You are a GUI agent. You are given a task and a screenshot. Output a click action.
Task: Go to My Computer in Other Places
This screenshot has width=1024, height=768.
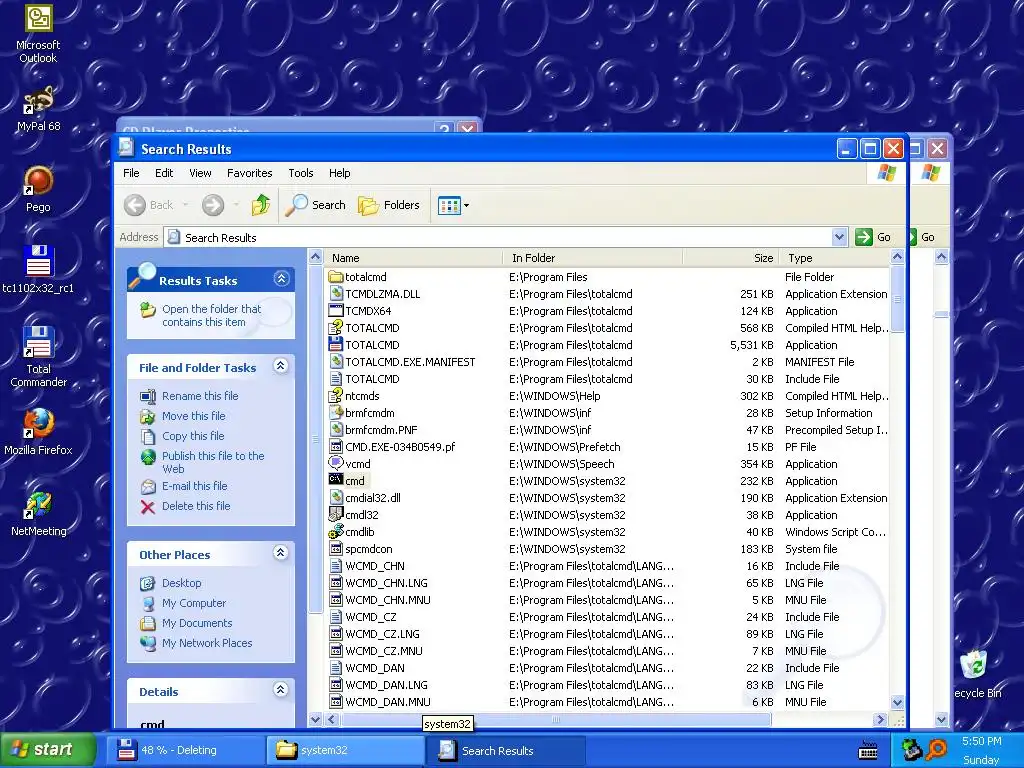(194, 603)
